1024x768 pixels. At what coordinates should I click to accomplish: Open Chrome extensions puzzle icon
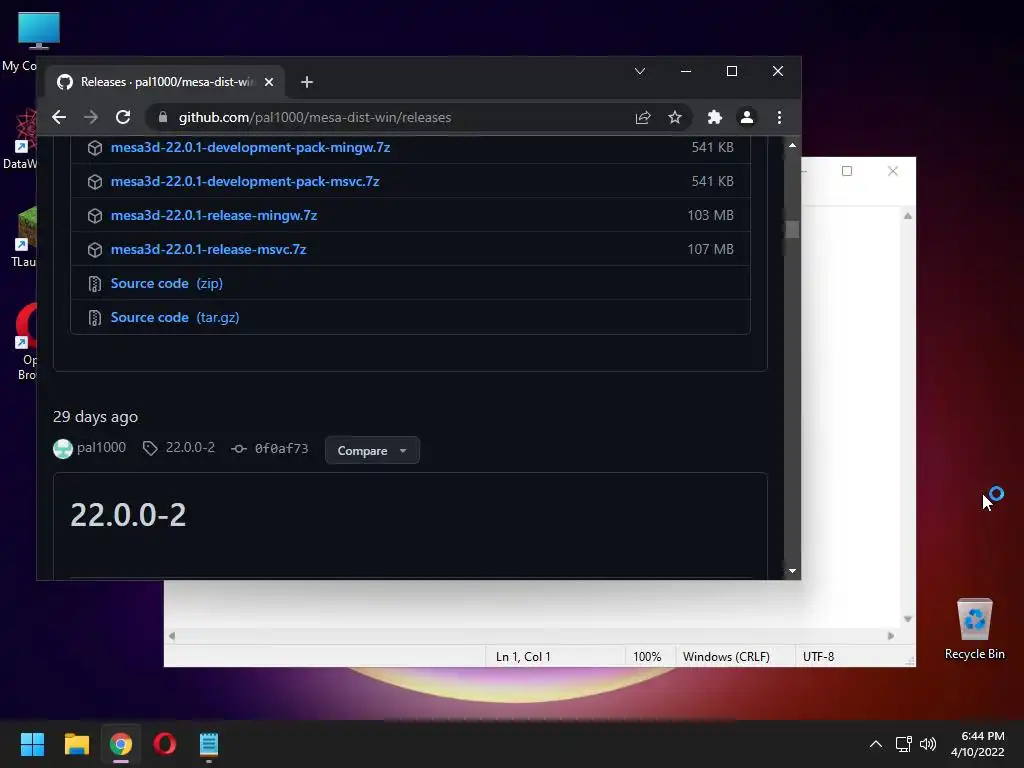(714, 117)
